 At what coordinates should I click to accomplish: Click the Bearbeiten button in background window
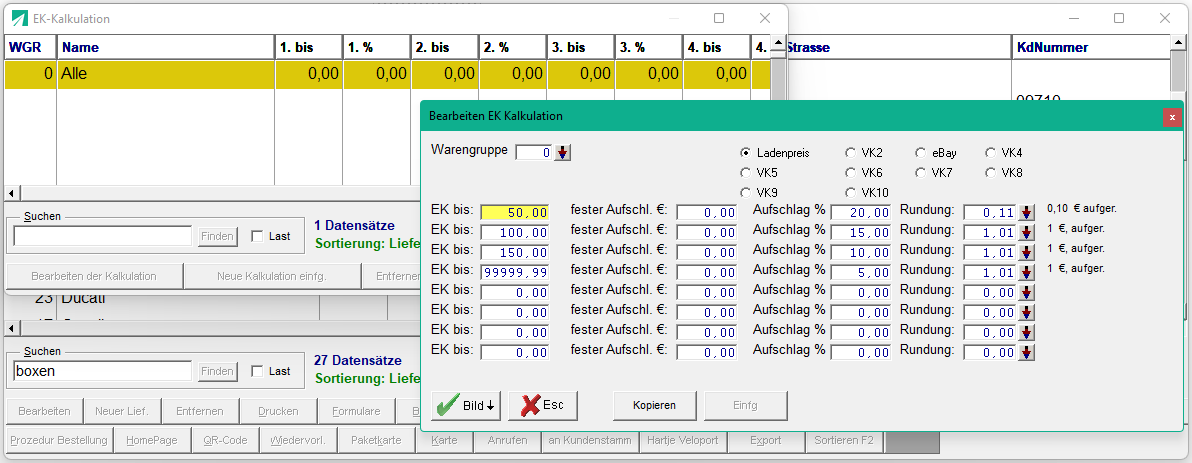pyautogui.click(x=44, y=411)
